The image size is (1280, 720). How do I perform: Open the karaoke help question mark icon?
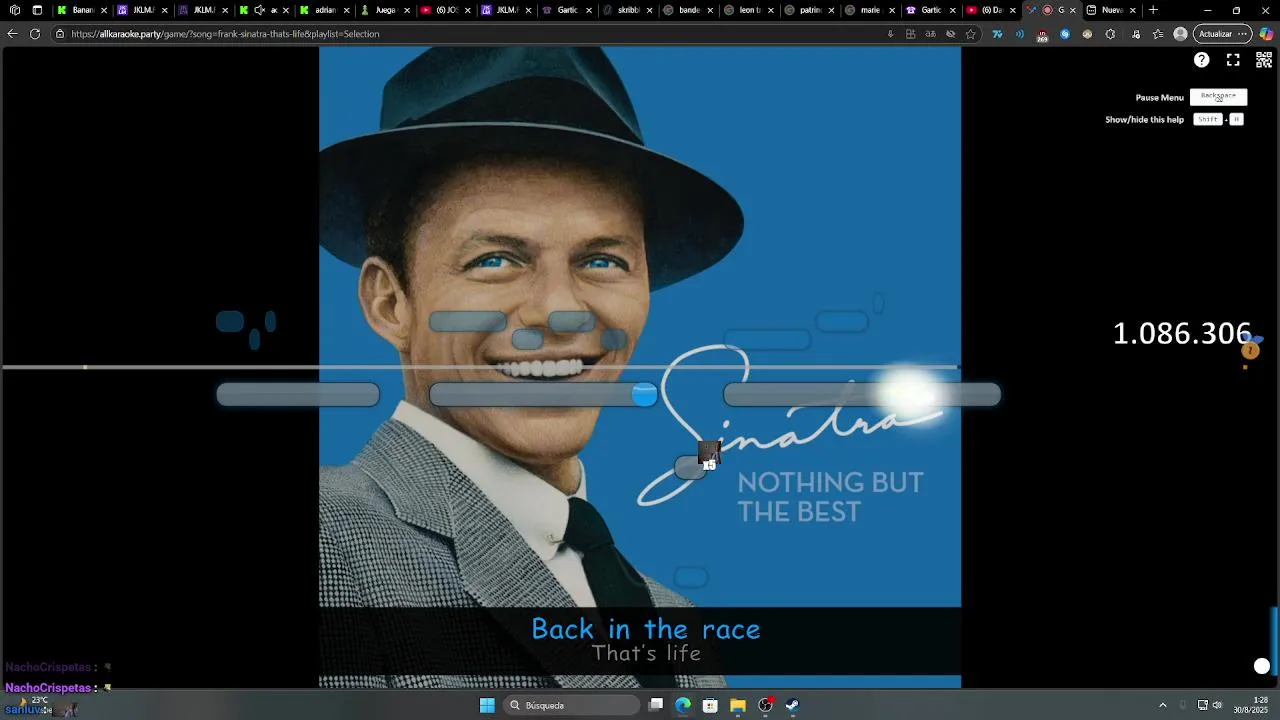point(1202,60)
